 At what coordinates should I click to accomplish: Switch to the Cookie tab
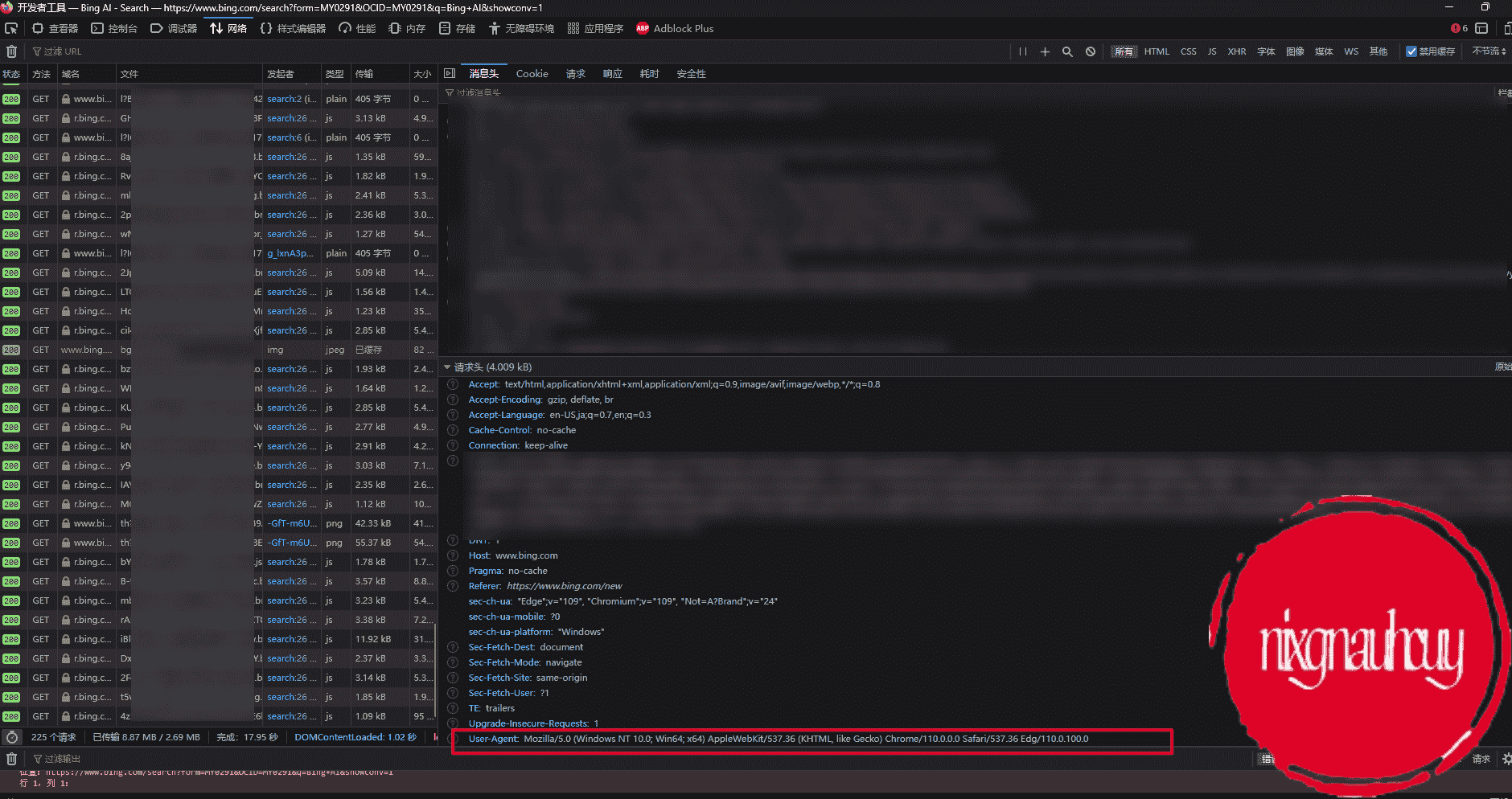pyautogui.click(x=532, y=74)
